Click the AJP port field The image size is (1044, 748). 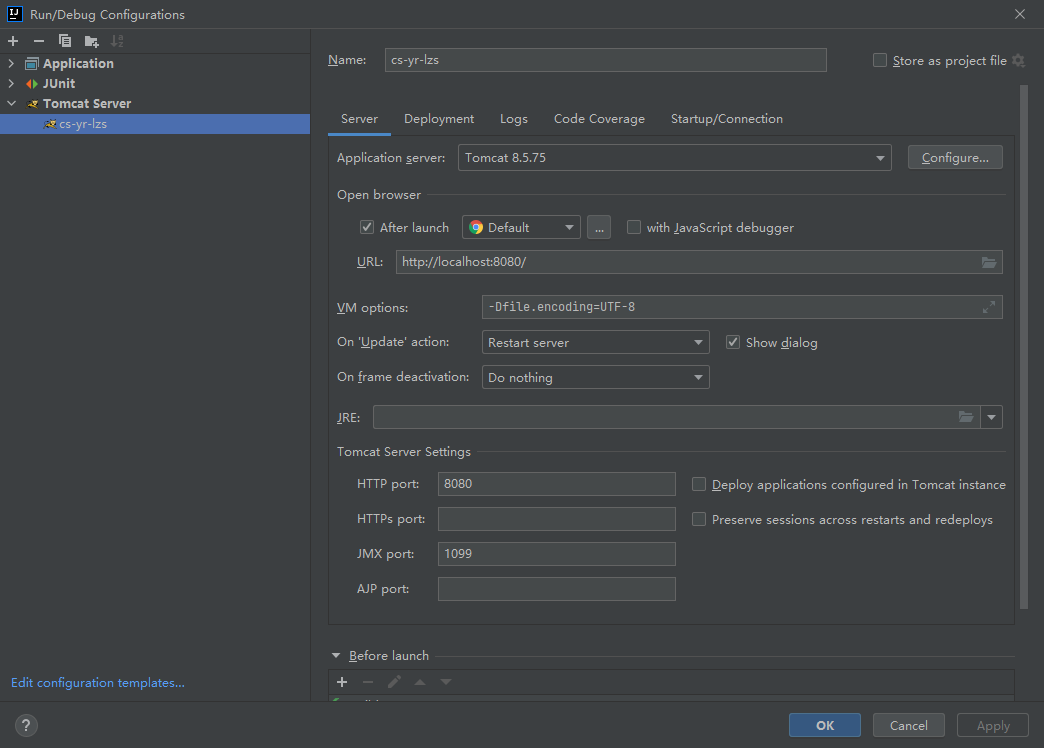(x=557, y=589)
